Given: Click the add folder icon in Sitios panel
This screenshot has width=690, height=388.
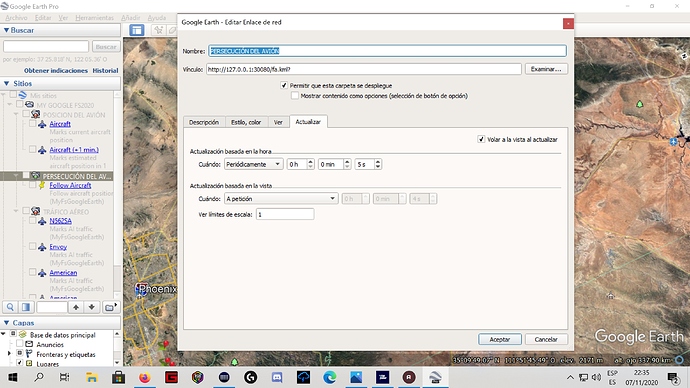Looking at the screenshot, I should pyautogui.click(x=110, y=307).
